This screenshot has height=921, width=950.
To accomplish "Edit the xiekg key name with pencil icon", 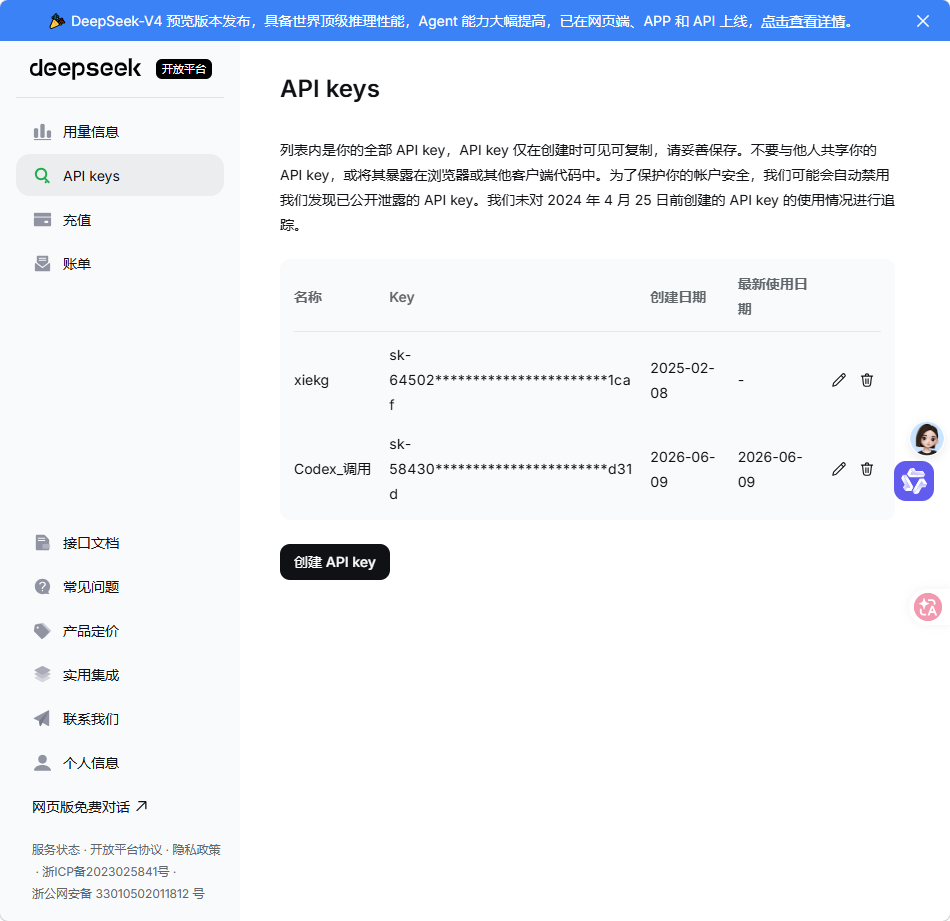I will coord(839,380).
